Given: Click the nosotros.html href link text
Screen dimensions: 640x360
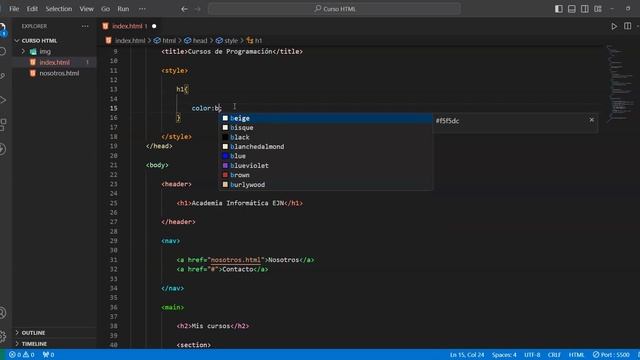Looking at the screenshot, I should click(236, 260).
